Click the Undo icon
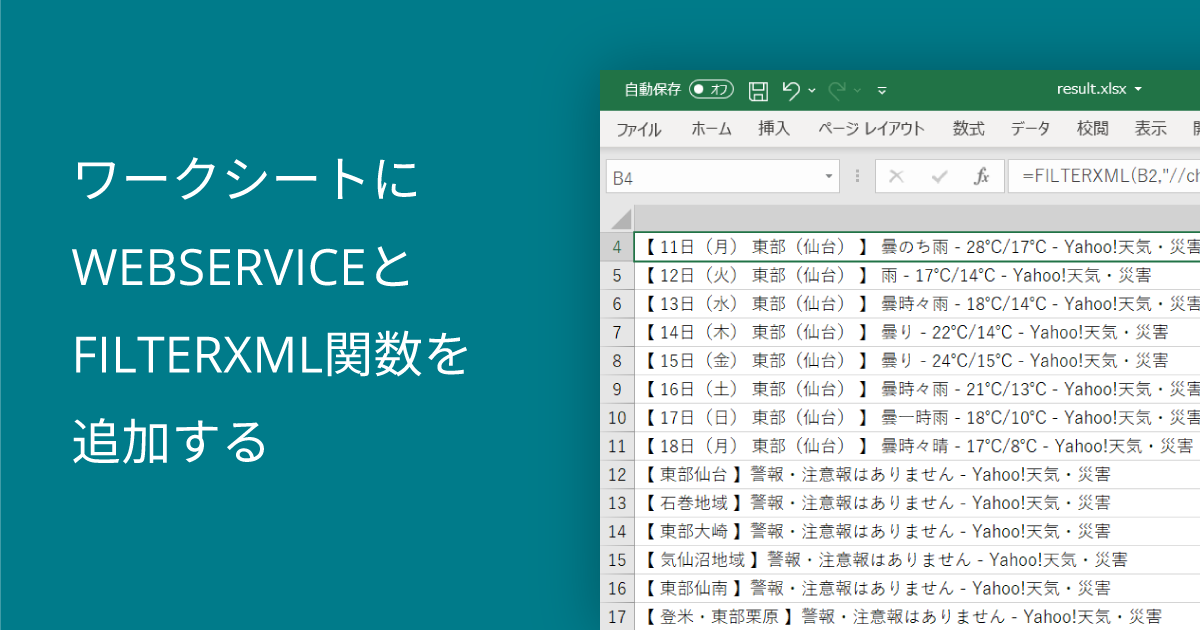The image size is (1200, 630). (792, 90)
